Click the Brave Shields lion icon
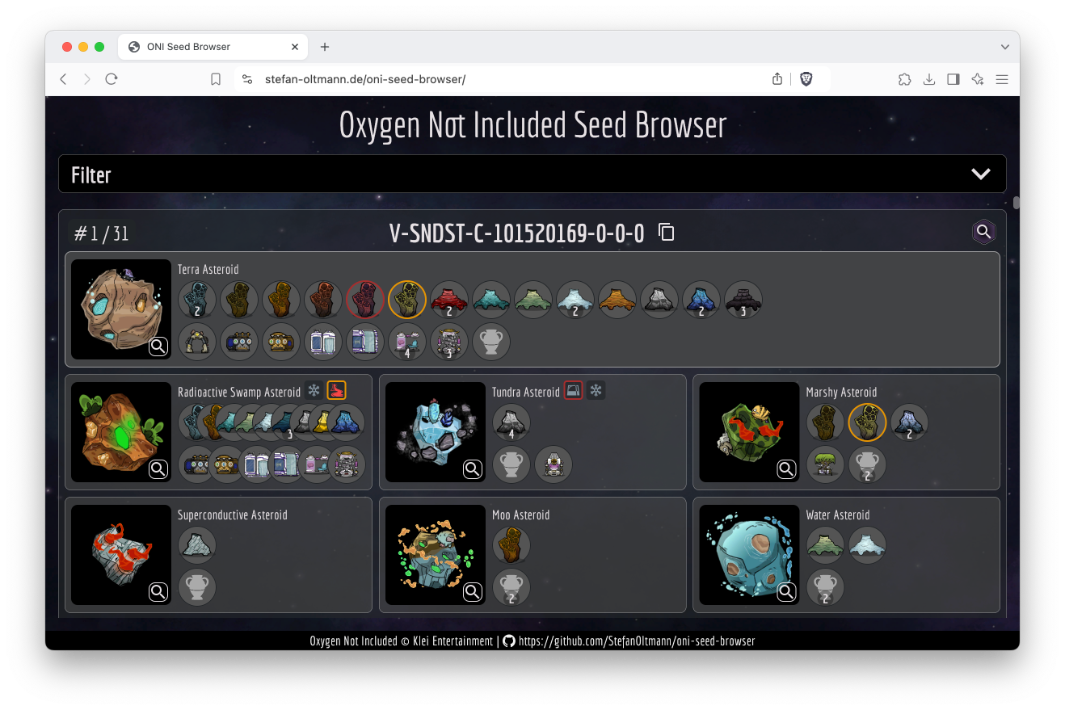 pyautogui.click(x=805, y=79)
